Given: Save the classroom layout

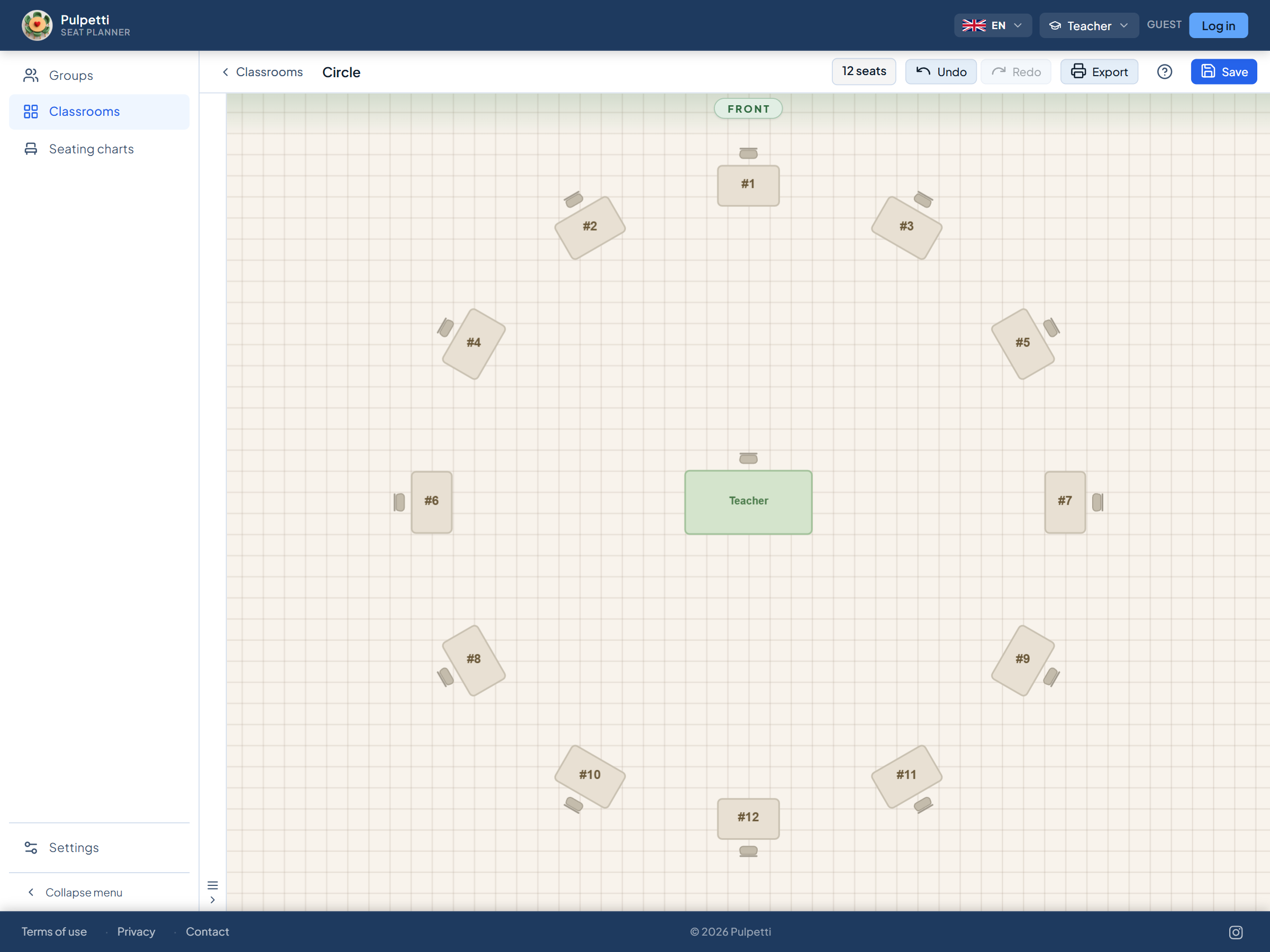Looking at the screenshot, I should coord(1223,72).
